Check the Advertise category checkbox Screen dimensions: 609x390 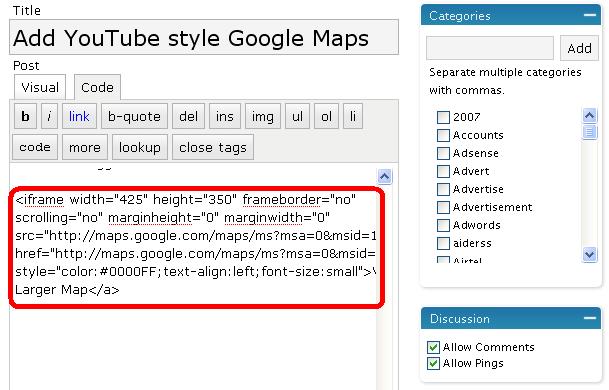click(443, 189)
